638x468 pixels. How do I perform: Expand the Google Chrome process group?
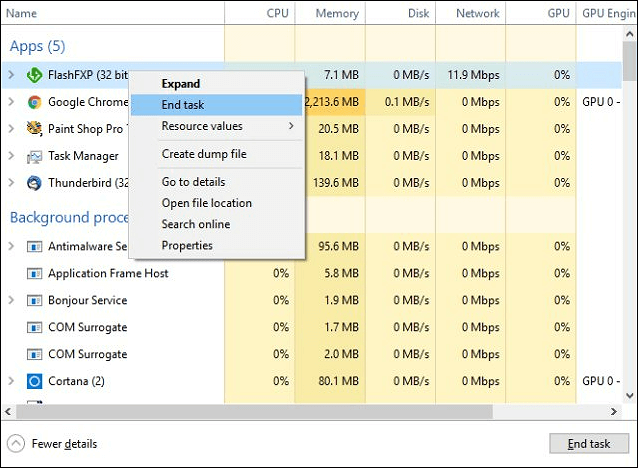(x=11, y=102)
